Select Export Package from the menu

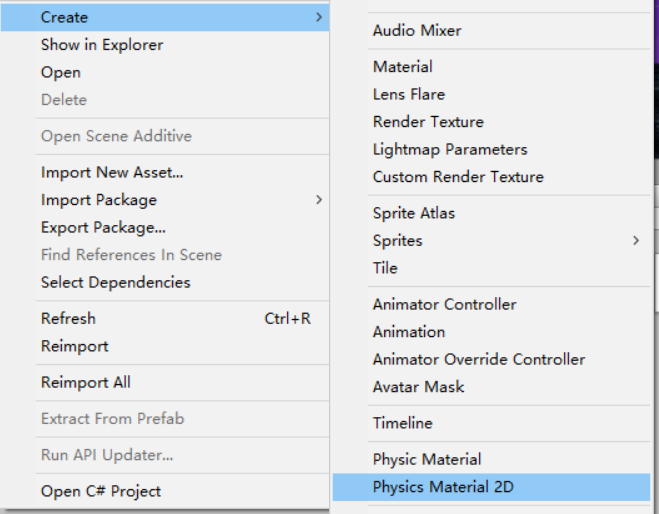[x=103, y=228]
